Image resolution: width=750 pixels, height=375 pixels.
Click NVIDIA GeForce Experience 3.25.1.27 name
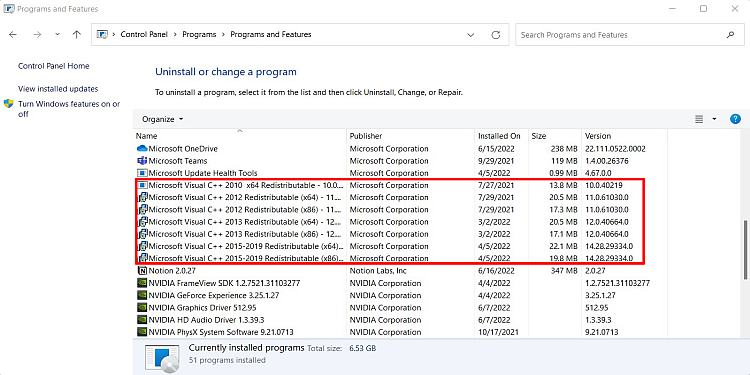(x=214, y=296)
